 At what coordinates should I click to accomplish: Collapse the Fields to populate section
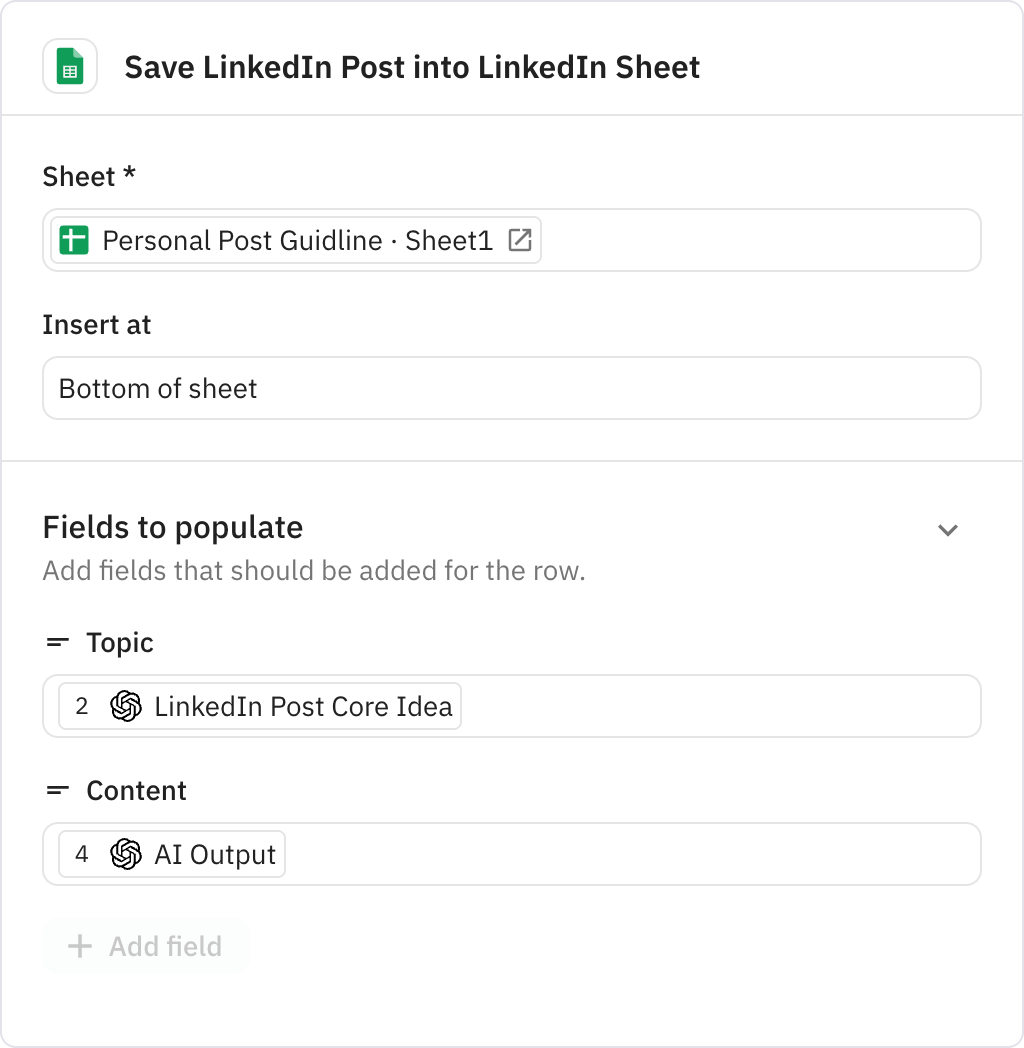[948, 530]
